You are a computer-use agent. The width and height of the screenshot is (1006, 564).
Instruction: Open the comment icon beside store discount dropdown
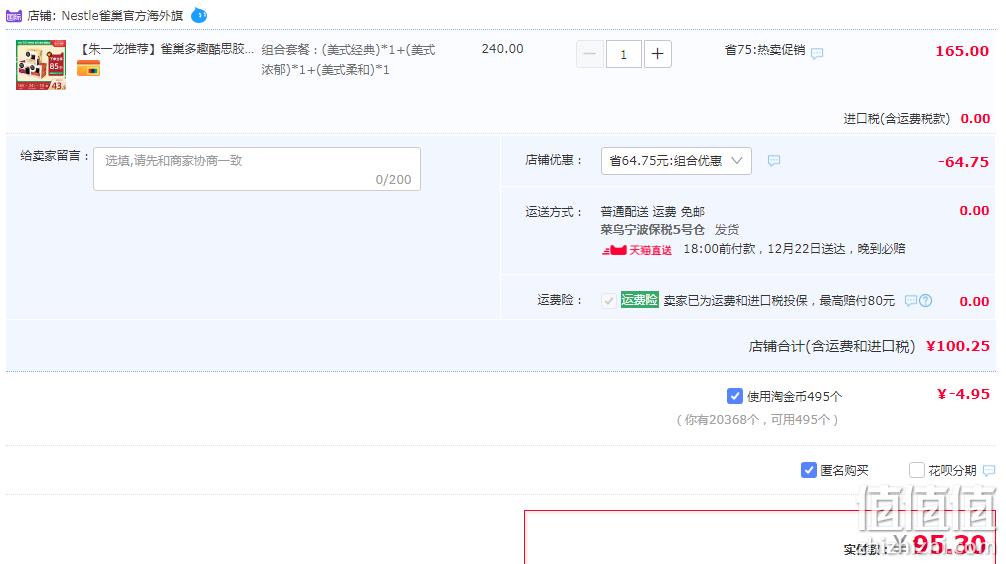click(x=774, y=160)
